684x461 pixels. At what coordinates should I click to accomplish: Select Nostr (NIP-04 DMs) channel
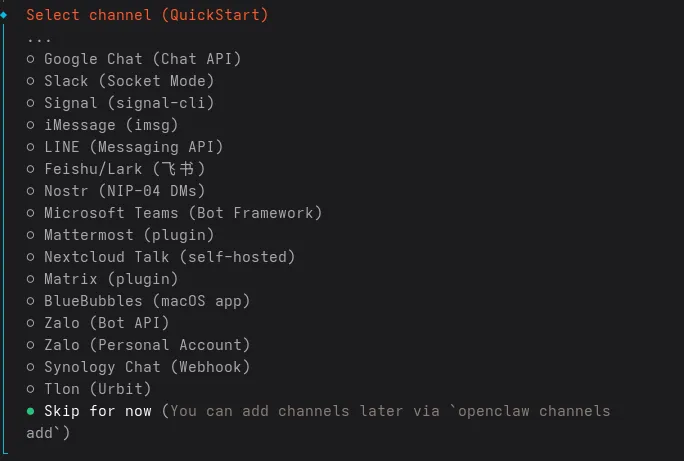click(124, 191)
